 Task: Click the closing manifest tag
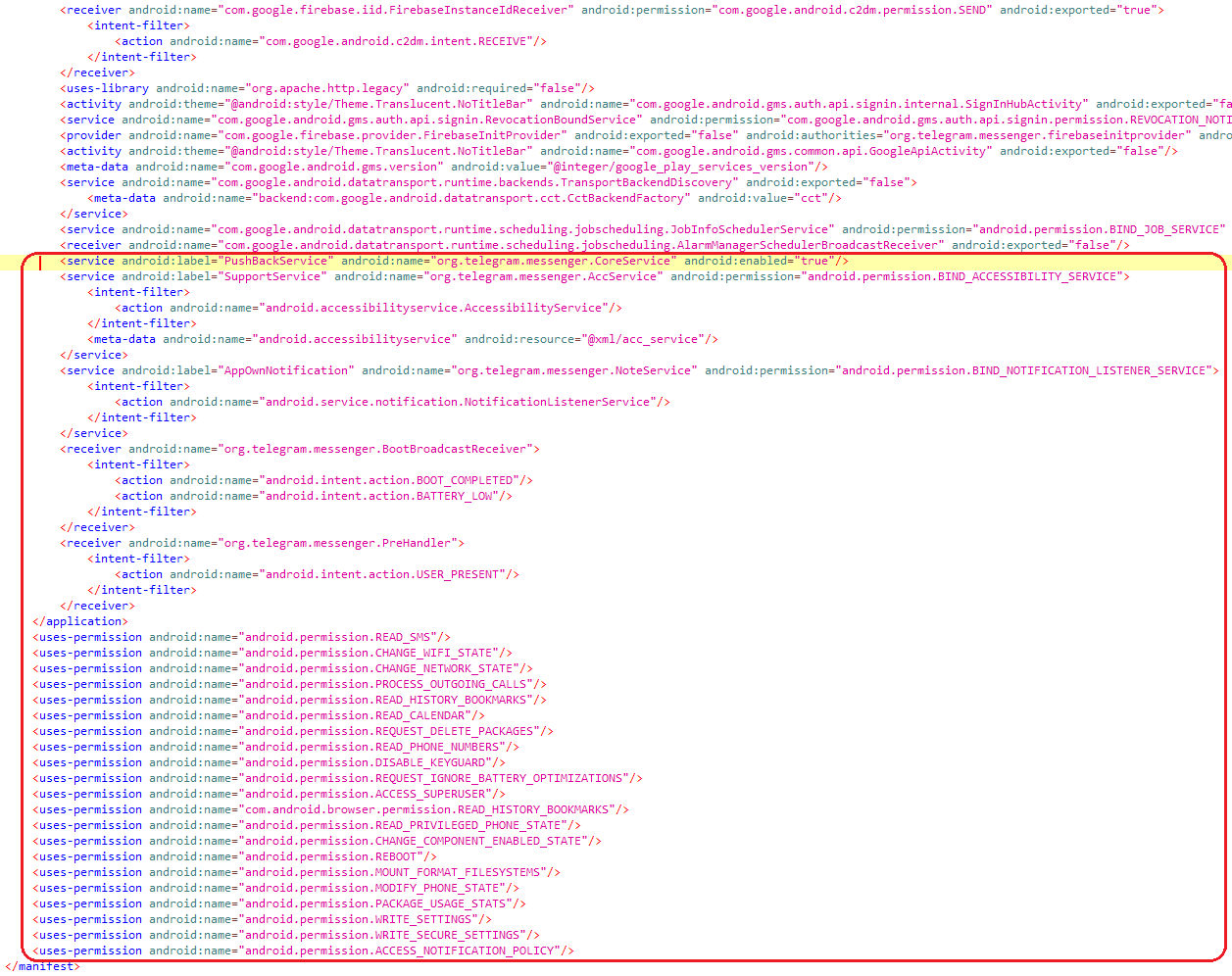tap(42, 966)
